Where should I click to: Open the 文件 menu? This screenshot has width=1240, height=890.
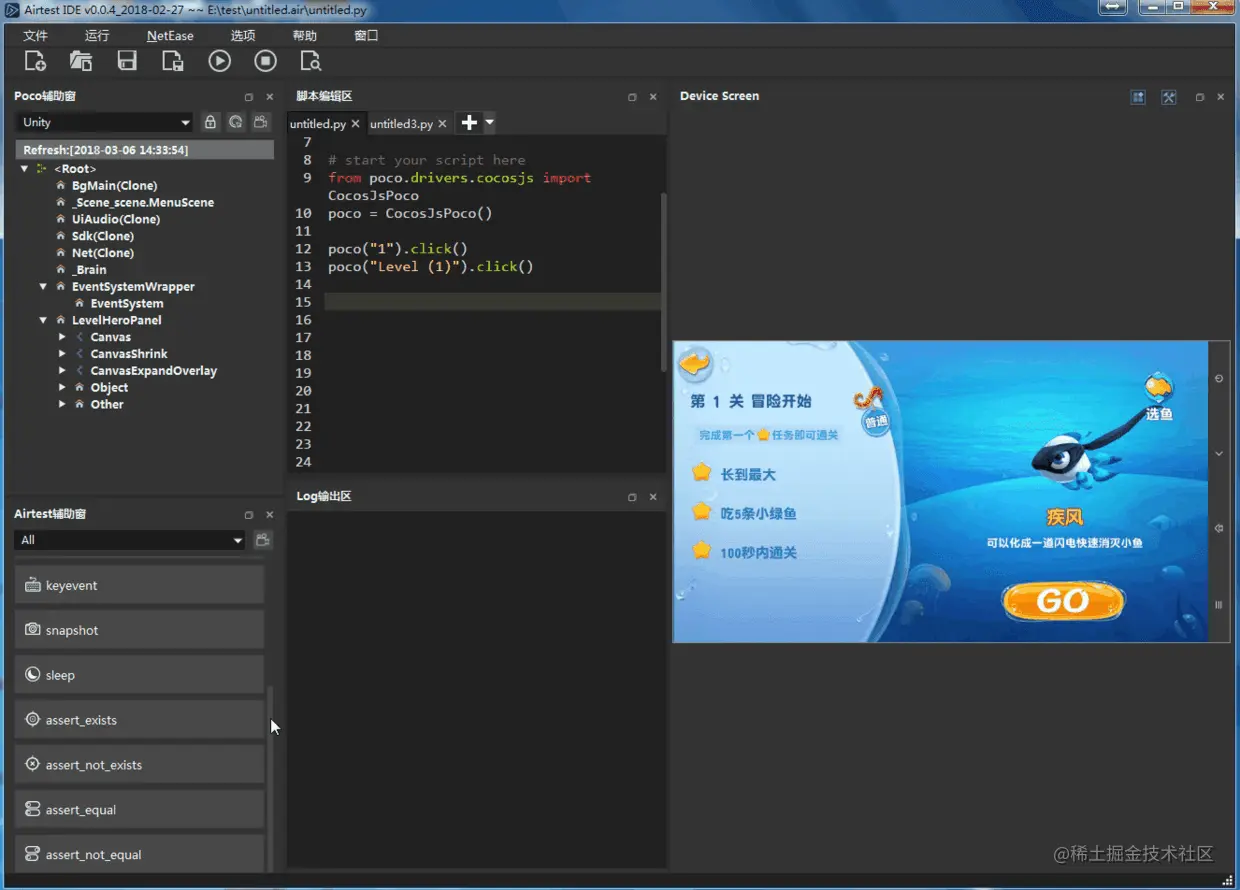click(35, 36)
